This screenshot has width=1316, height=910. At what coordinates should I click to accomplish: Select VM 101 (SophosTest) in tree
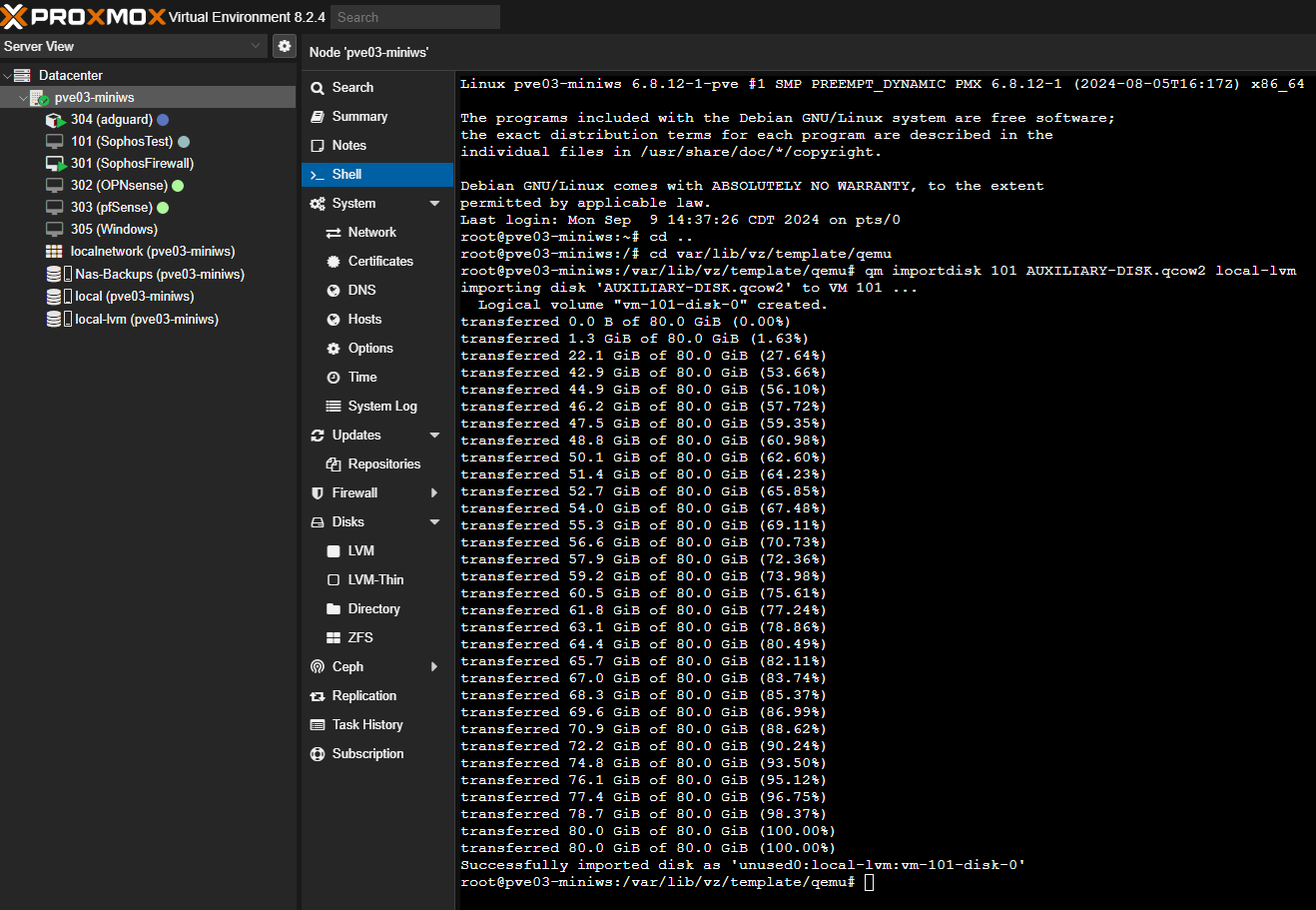[x=148, y=142]
